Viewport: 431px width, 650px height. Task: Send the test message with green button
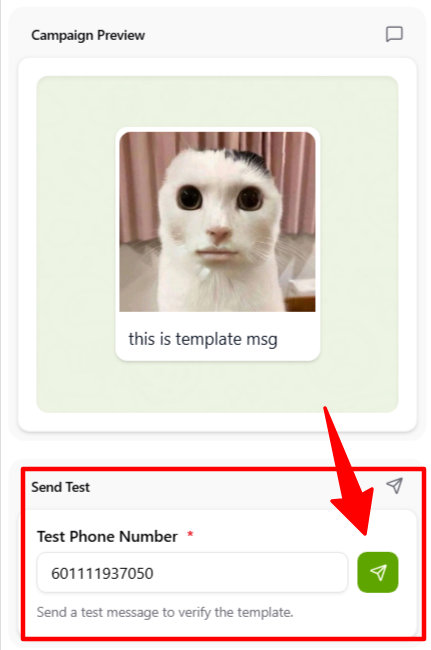point(378,572)
